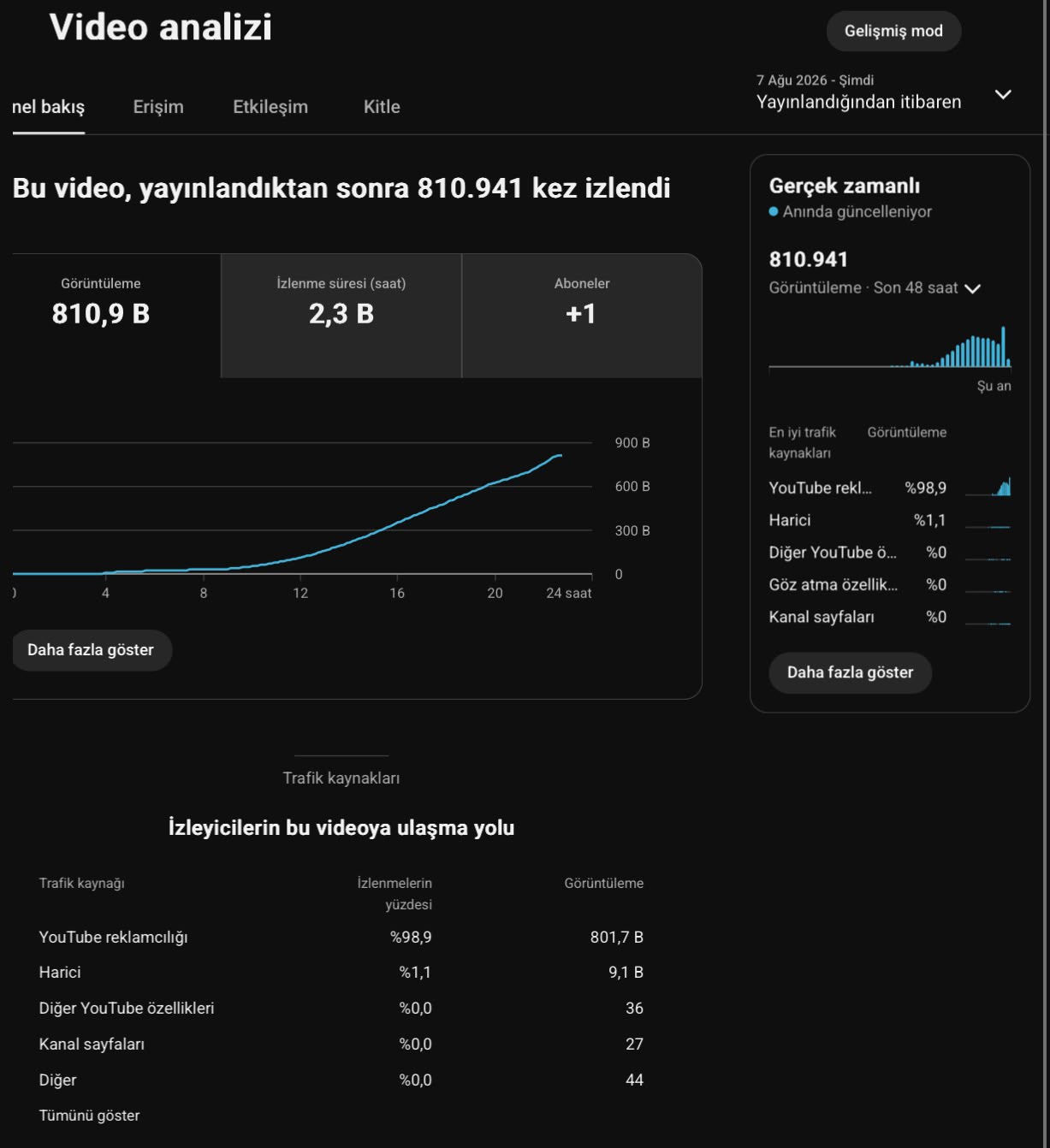Screen dimensions: 1050x1148
Task: Open the Tümünü göster link
Action: coord(89,1115)
